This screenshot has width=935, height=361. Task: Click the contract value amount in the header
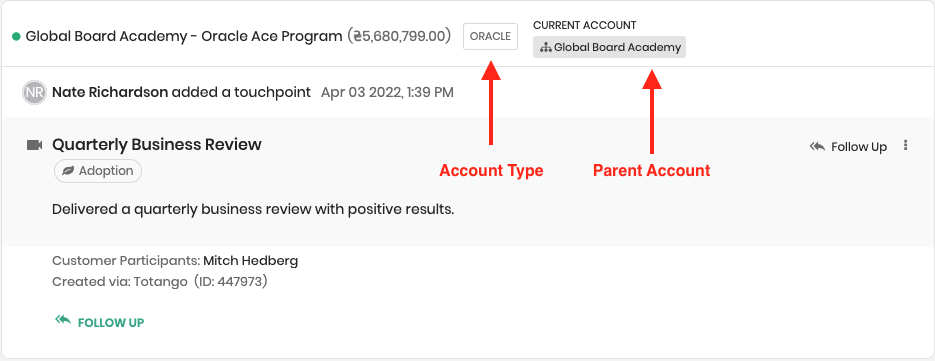[399, 36]
